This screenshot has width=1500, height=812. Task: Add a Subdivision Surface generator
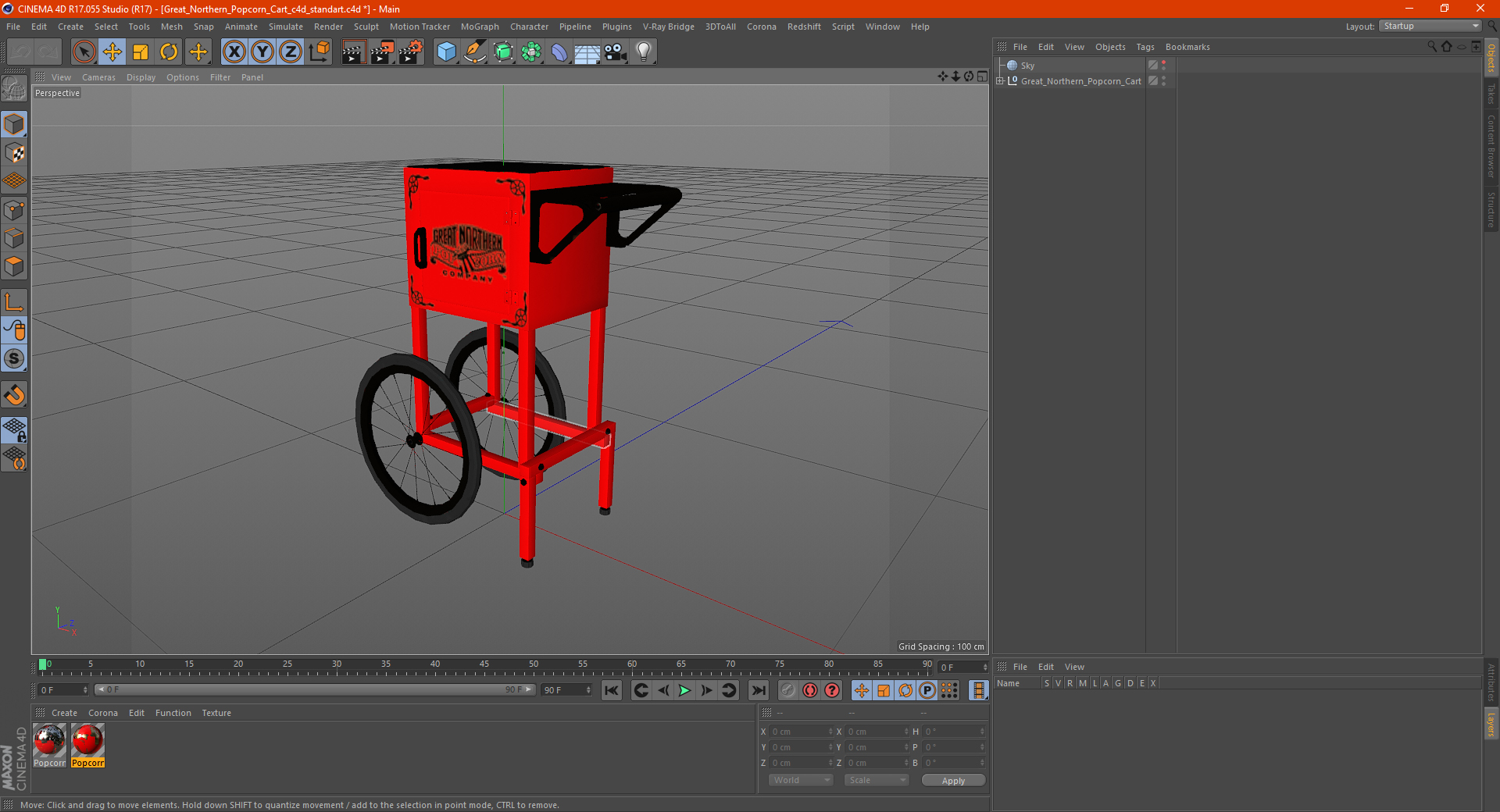pyautogui.click(x=503, y=52)
